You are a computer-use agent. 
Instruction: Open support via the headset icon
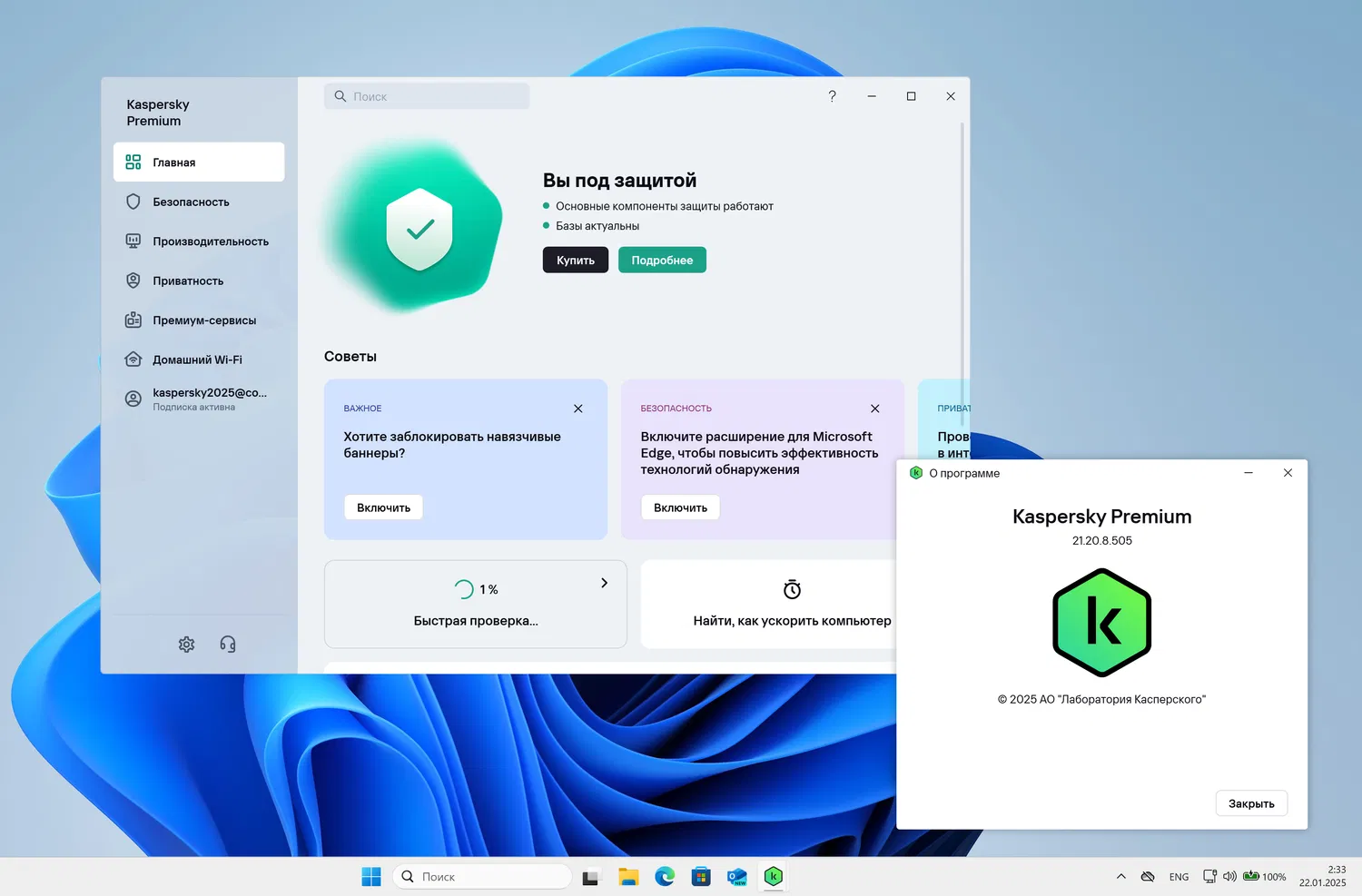pos(228,644)
